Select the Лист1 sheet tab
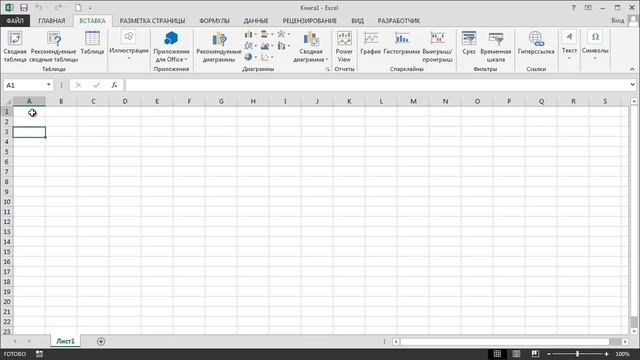640x360 pixels. tap(65, 341)
